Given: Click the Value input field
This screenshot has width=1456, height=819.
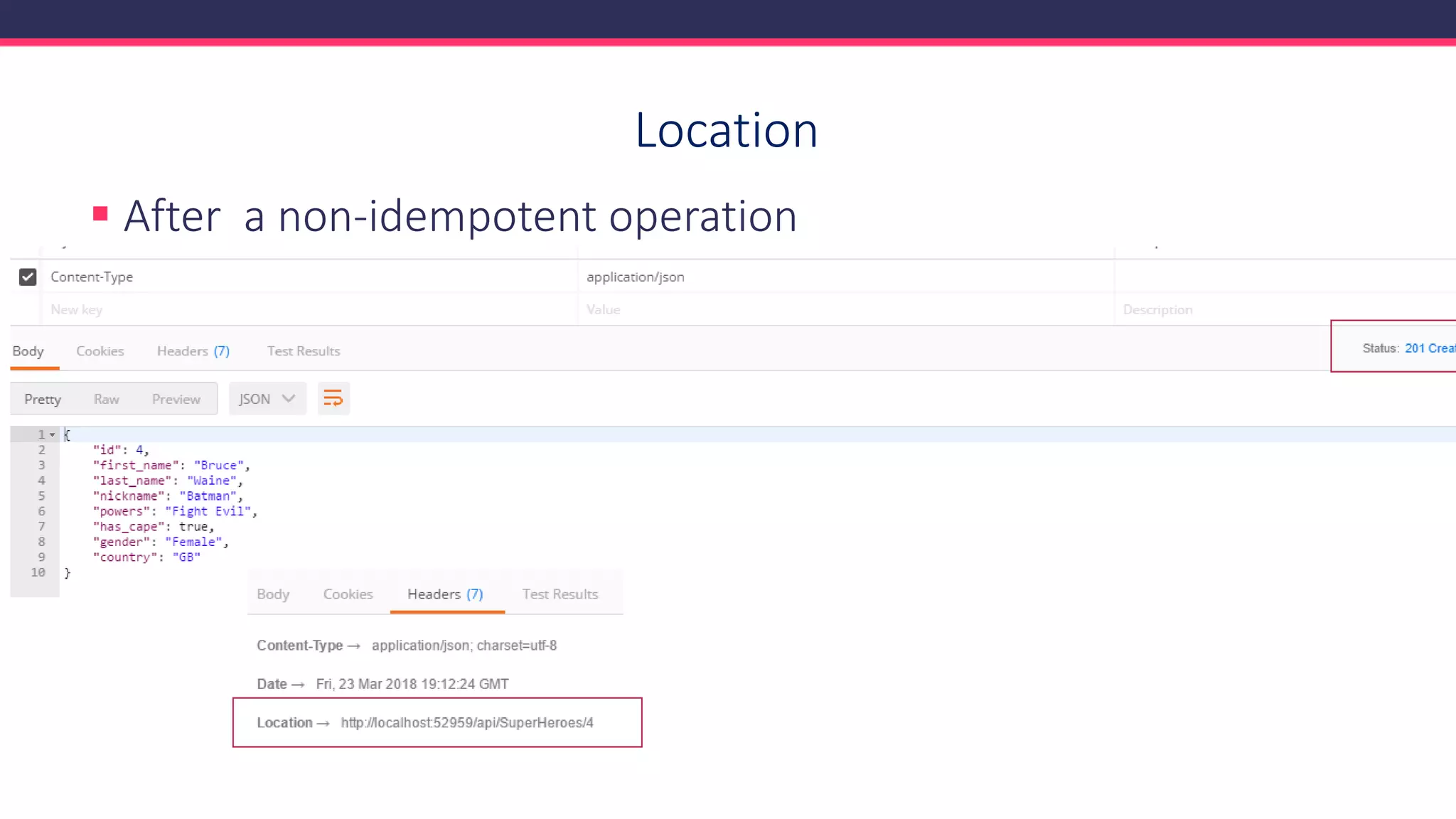Looking at the screenshot, I should click(x=603, y=310).
